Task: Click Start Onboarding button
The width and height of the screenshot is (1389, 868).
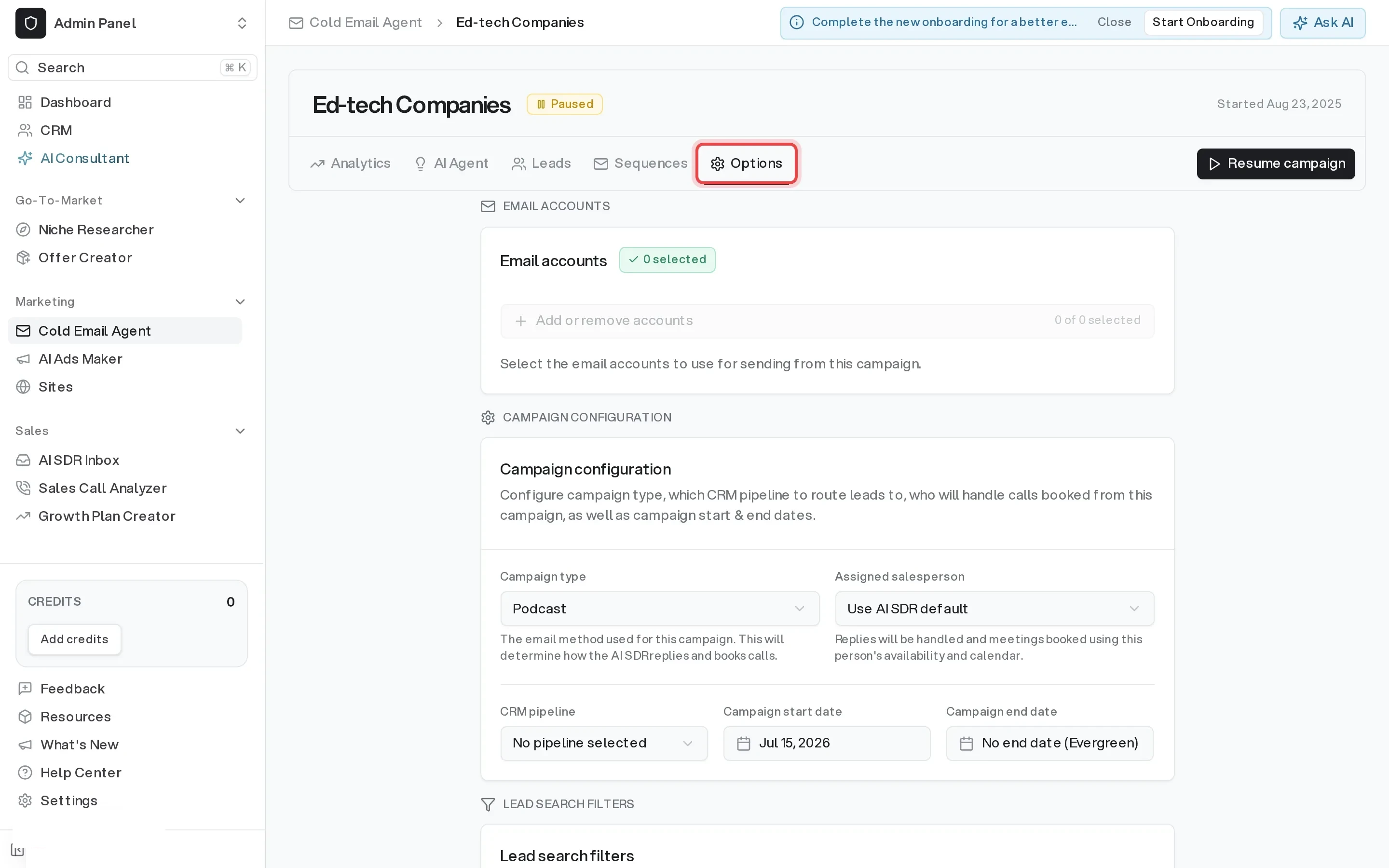Action: [1203, 22]
